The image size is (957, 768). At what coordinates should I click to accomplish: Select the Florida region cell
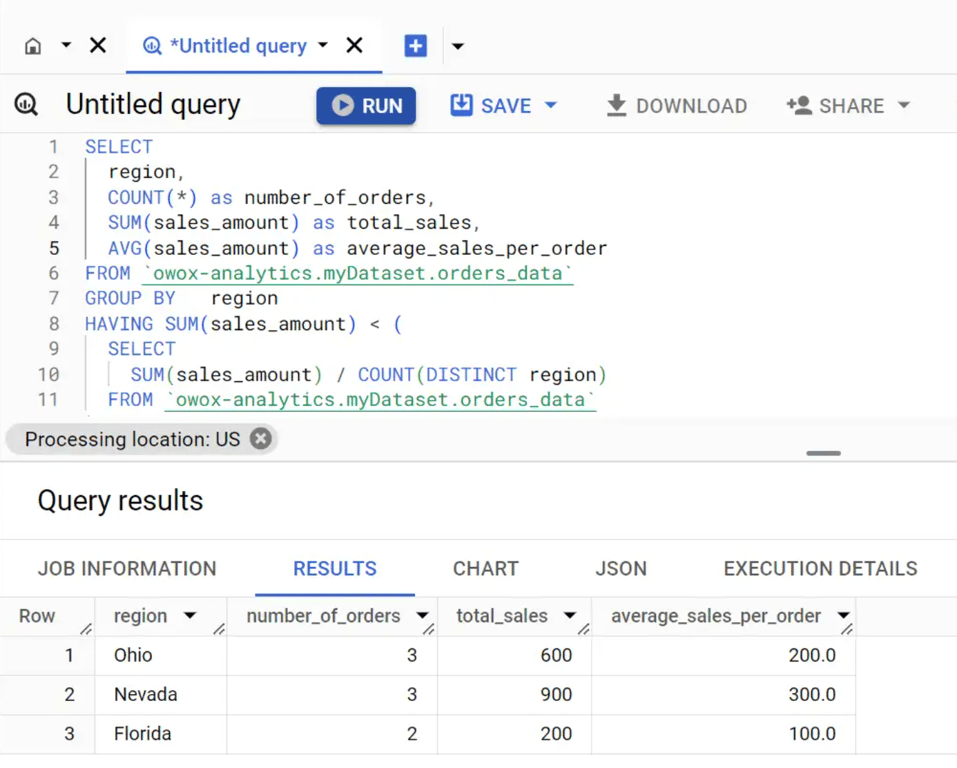161,733
